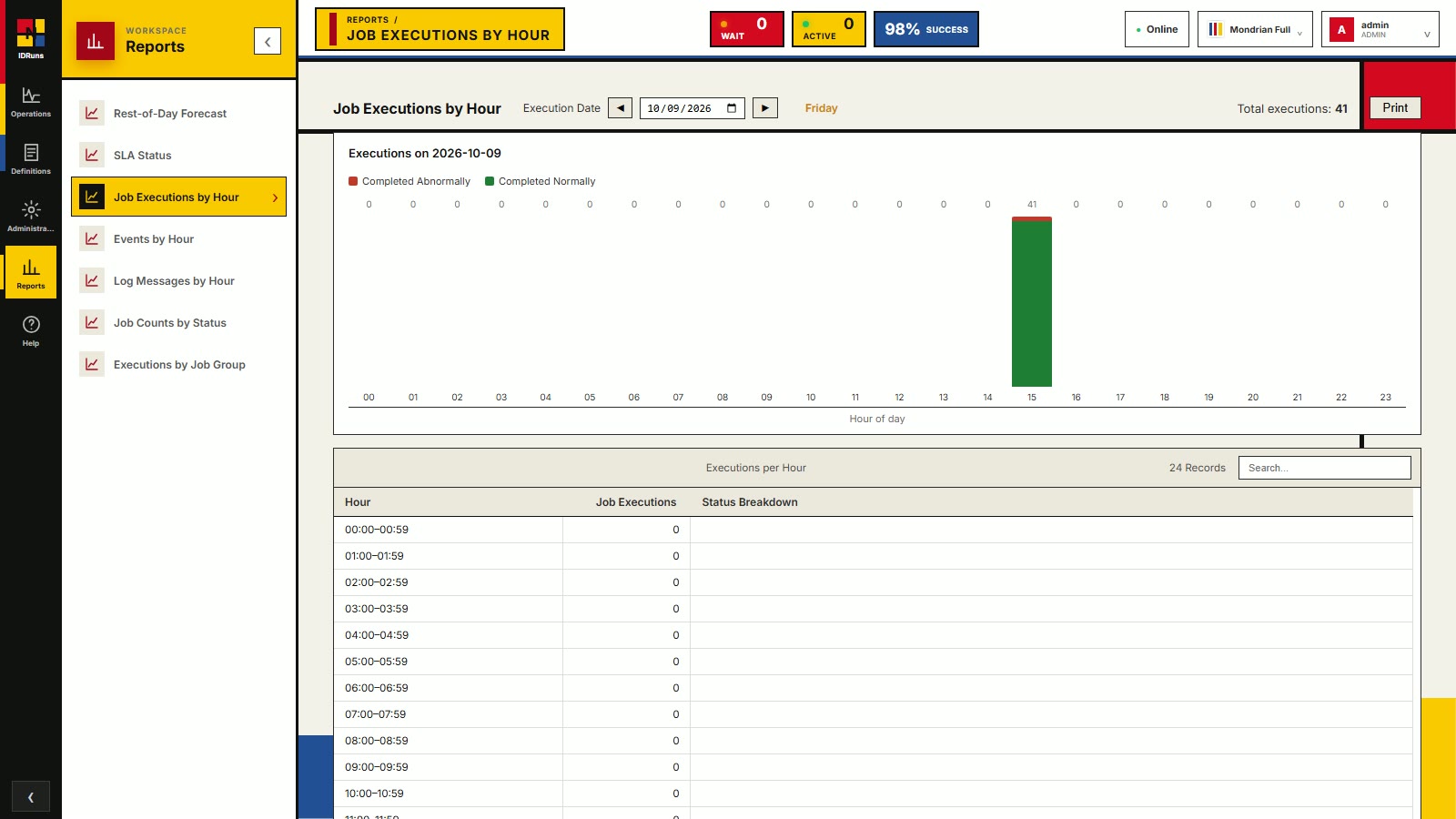Open the Help section

(x=31, y=331)
